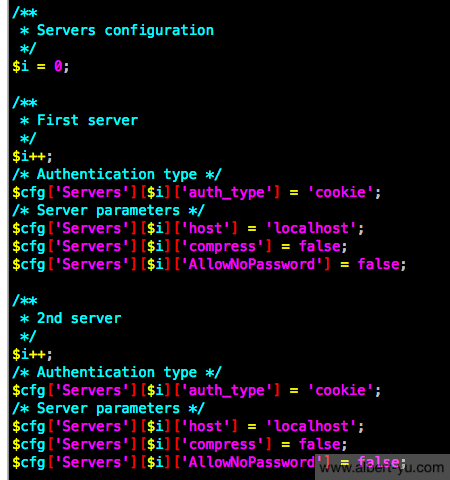Click the '$i++;' statement under 2nd server
This screenshot has width=450, height=480.
click(x=32, y=354)
